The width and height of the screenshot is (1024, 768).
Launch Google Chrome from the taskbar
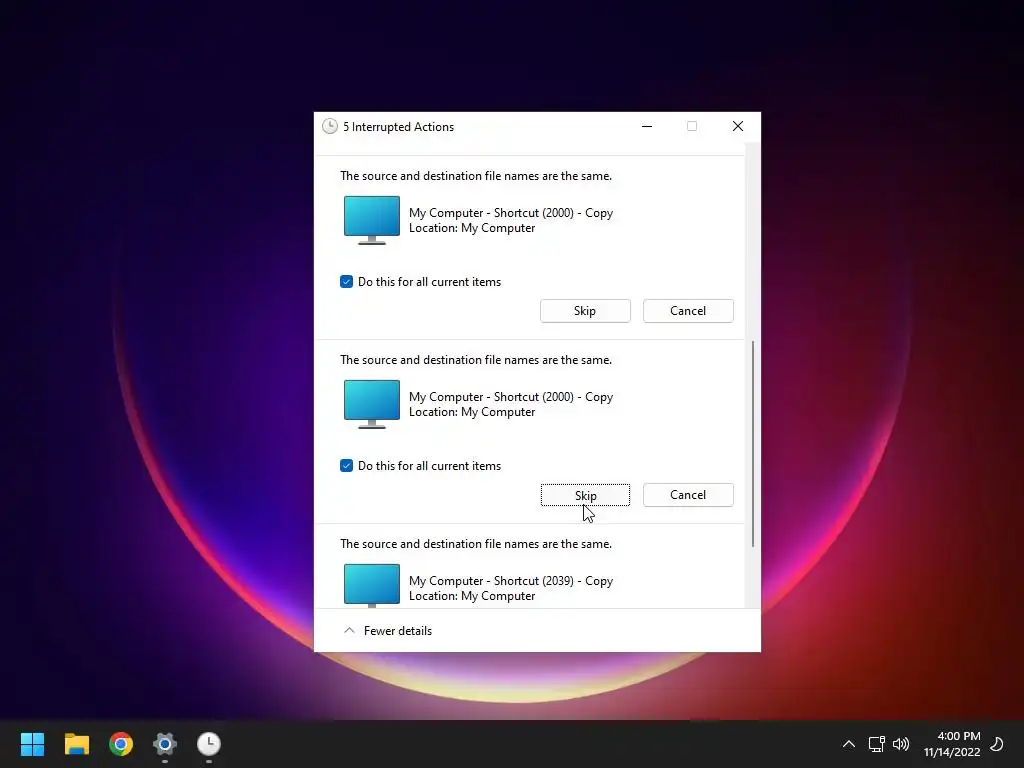tap(121, 744)
